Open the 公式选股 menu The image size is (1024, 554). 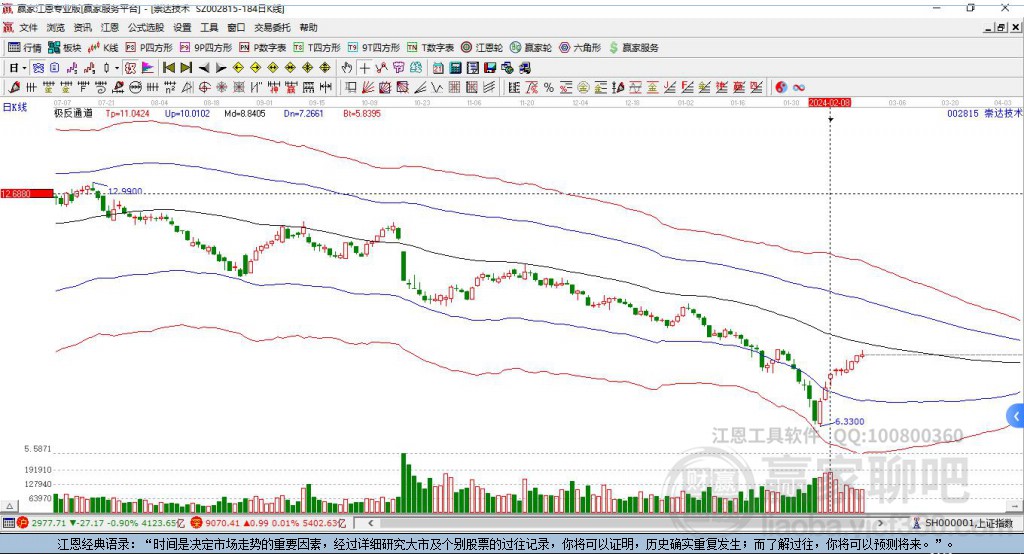[146, 27]
